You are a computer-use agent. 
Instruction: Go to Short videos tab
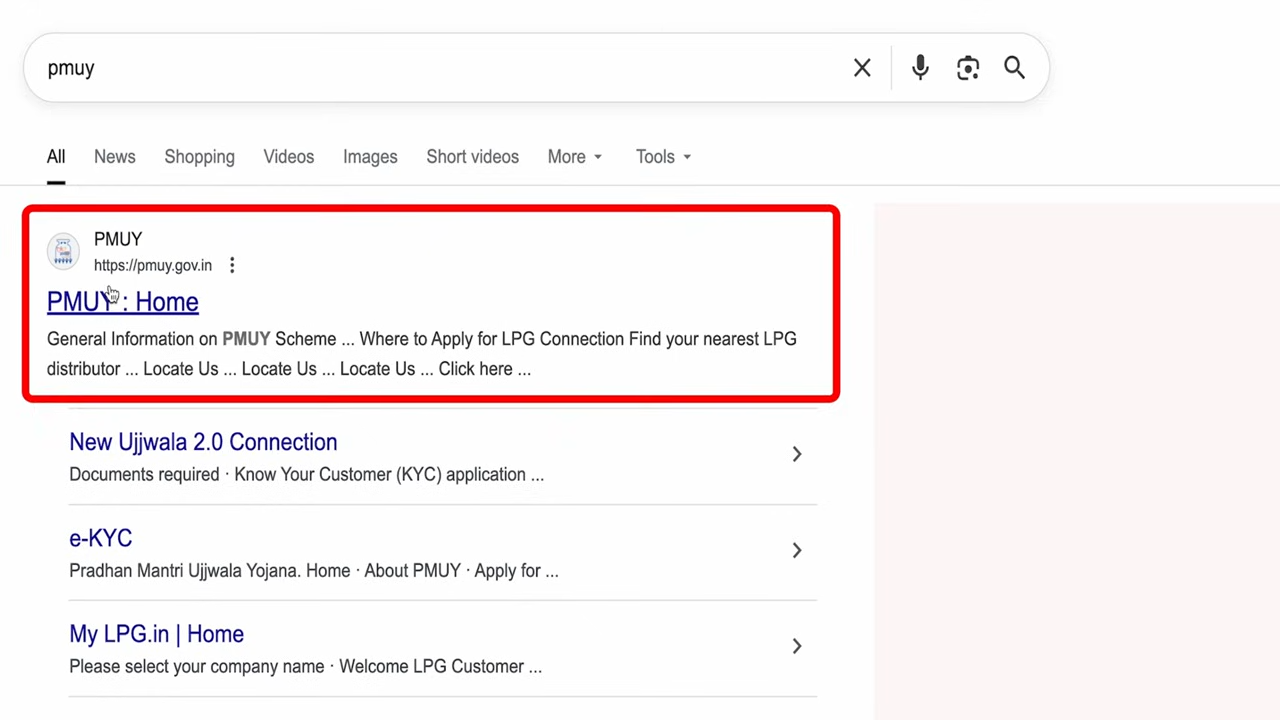[472, 157]
